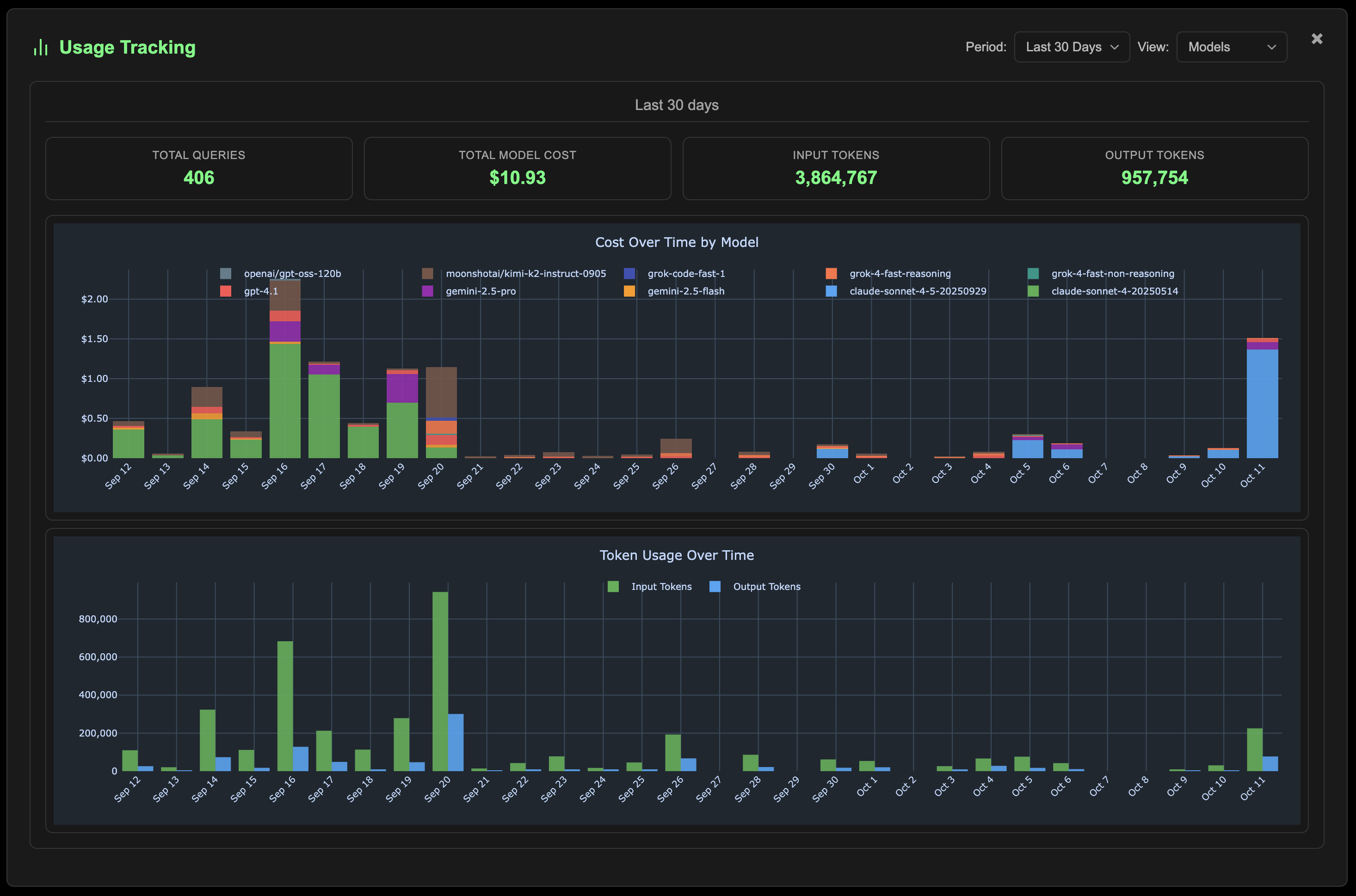Image resolution: width=1356 pixels, height=896 pixels.
Task: Click the openai/gpt-oss-120b gray legend swatch
Action: [x=225, y=274]
